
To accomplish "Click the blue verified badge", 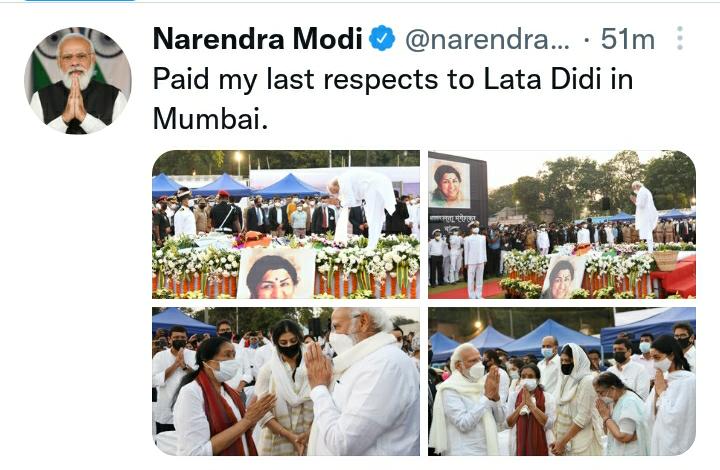I will pyautogui.click(x=382, y=38).
